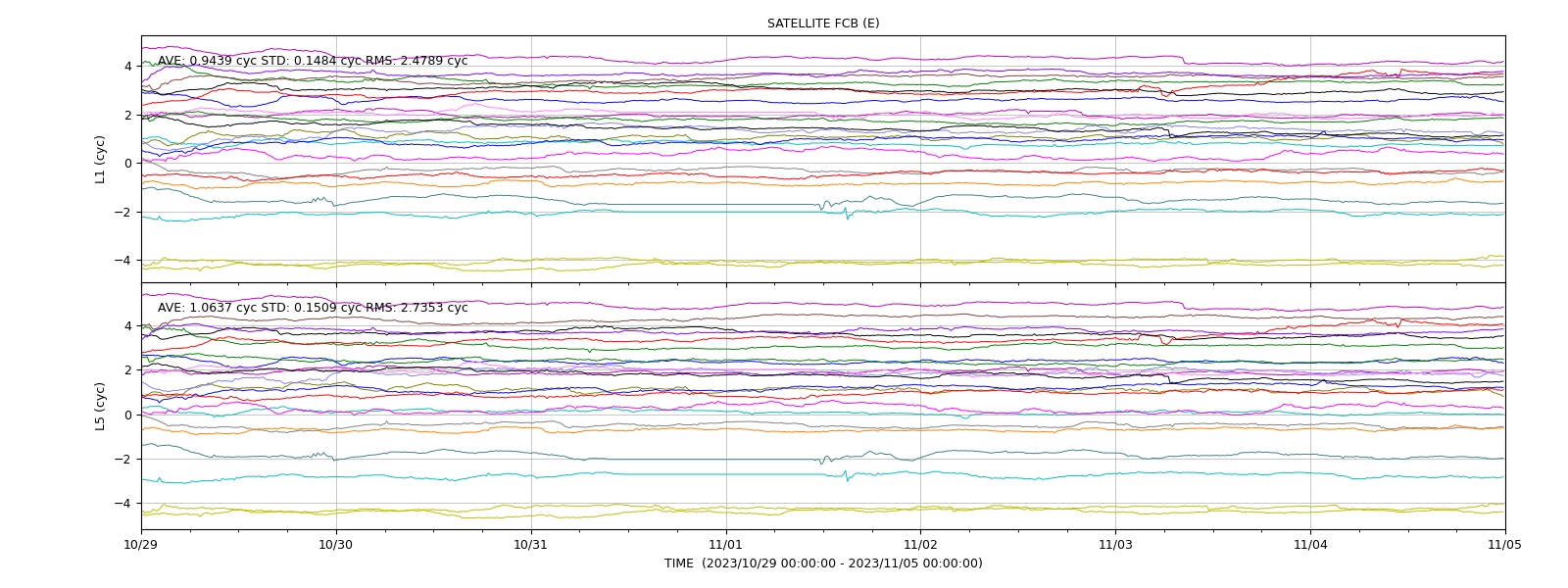Click the 11/04 x-axis tick label
This screenshot has height=588, width=1568.
point(1310,545)
